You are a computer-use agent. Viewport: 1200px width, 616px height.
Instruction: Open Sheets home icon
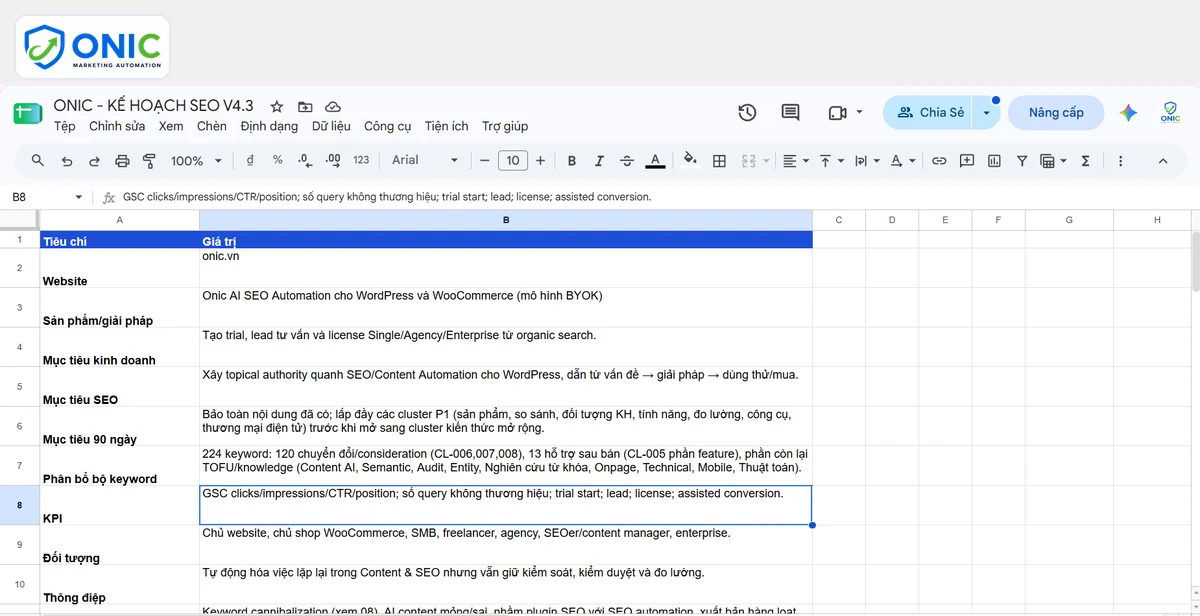point(28,113)
